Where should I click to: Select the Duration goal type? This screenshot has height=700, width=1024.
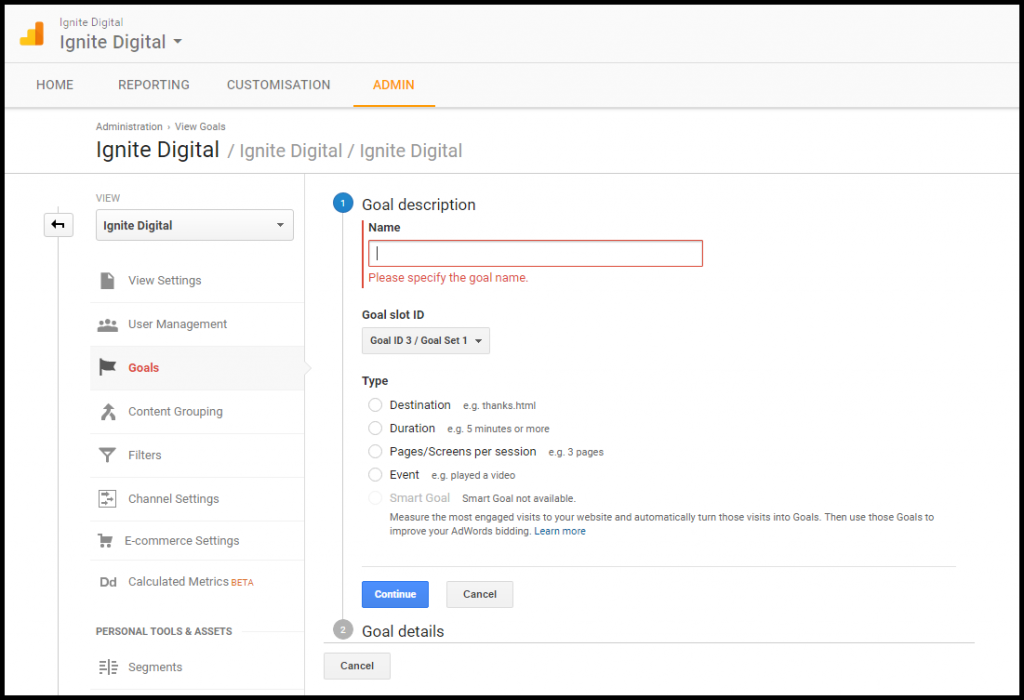click(x=375, y=428)
